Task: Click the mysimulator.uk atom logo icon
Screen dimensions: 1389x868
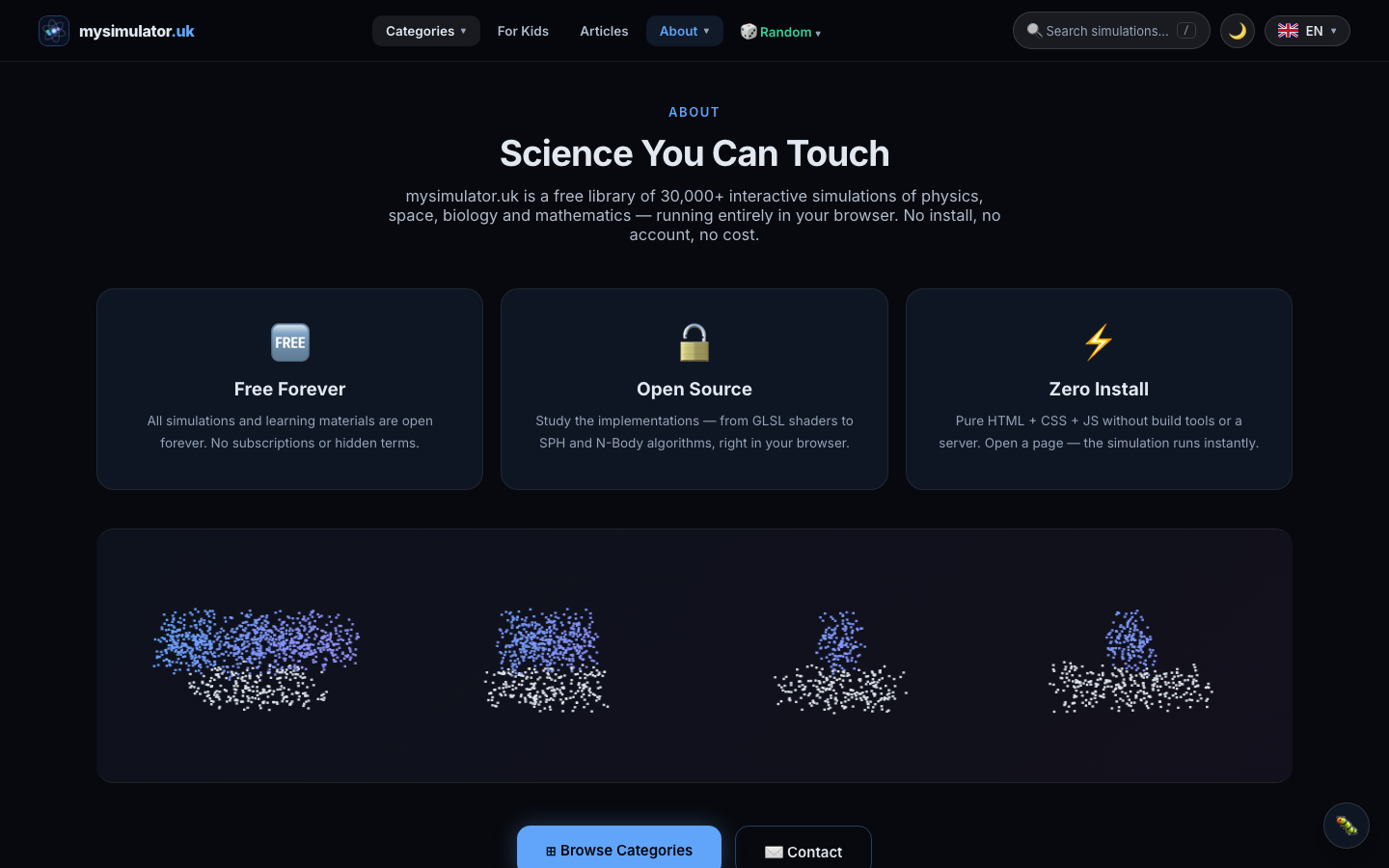Action: coord(54,31)
